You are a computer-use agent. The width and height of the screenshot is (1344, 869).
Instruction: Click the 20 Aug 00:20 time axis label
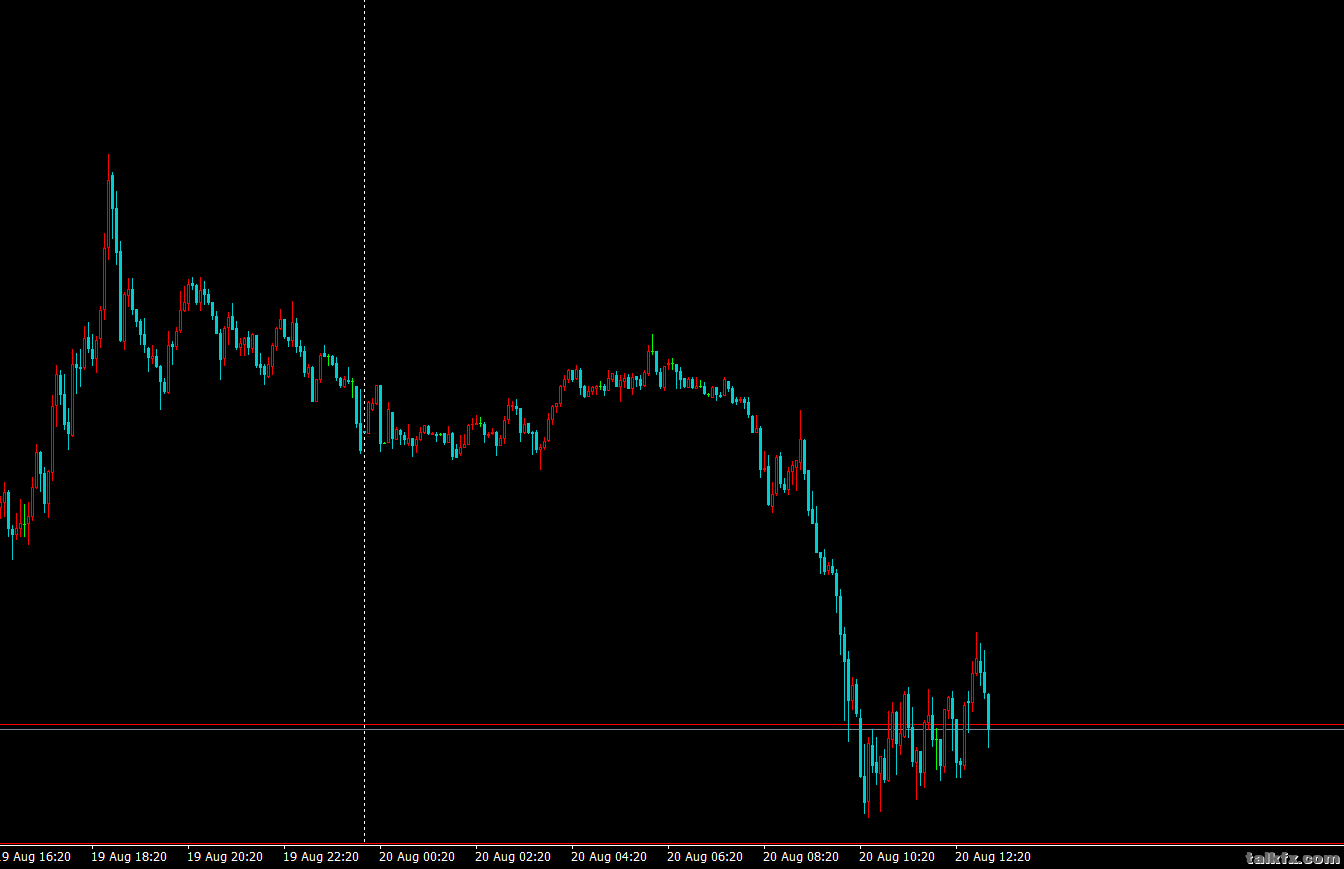pyautogui.click(x=417, y=857)
